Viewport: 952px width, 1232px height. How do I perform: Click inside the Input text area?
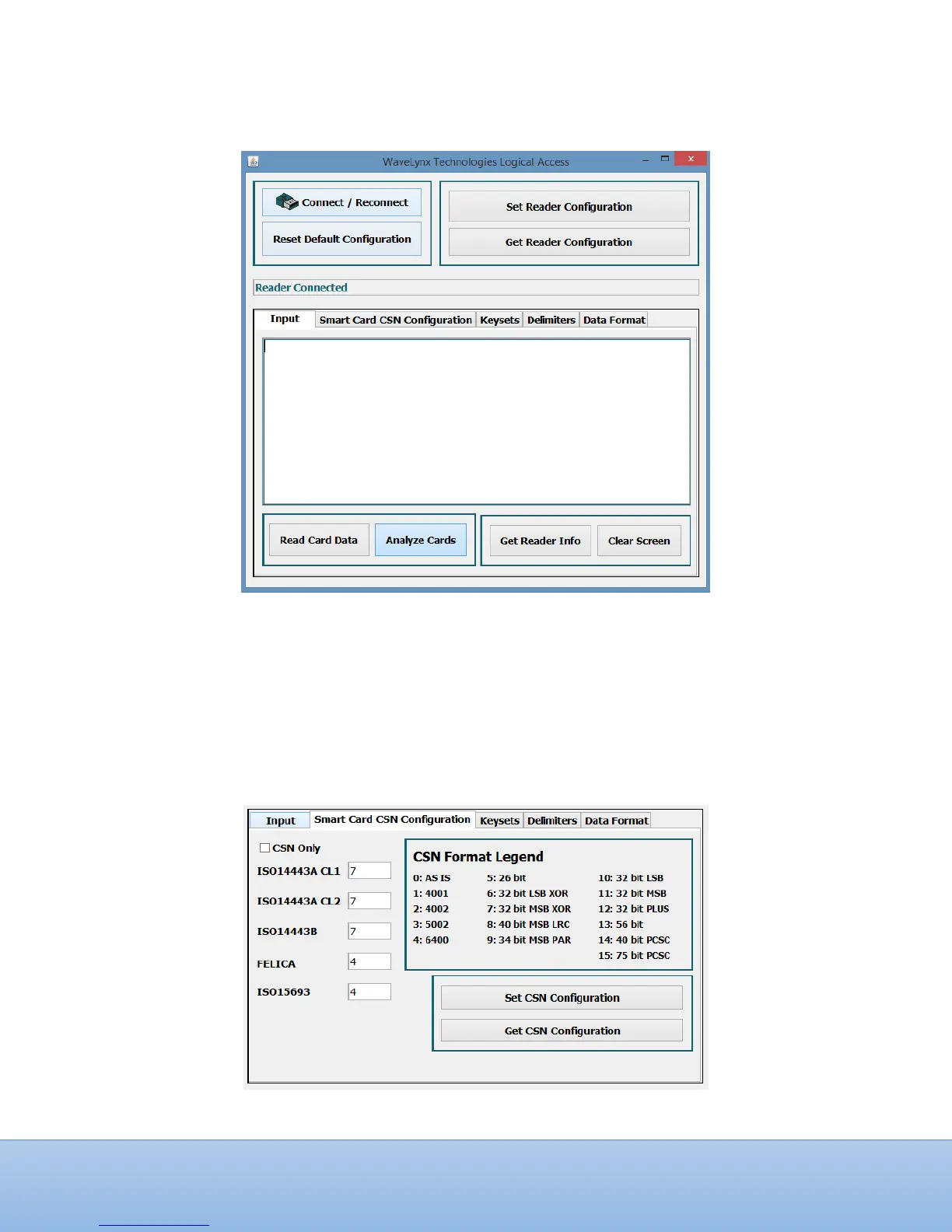(477, 422)
